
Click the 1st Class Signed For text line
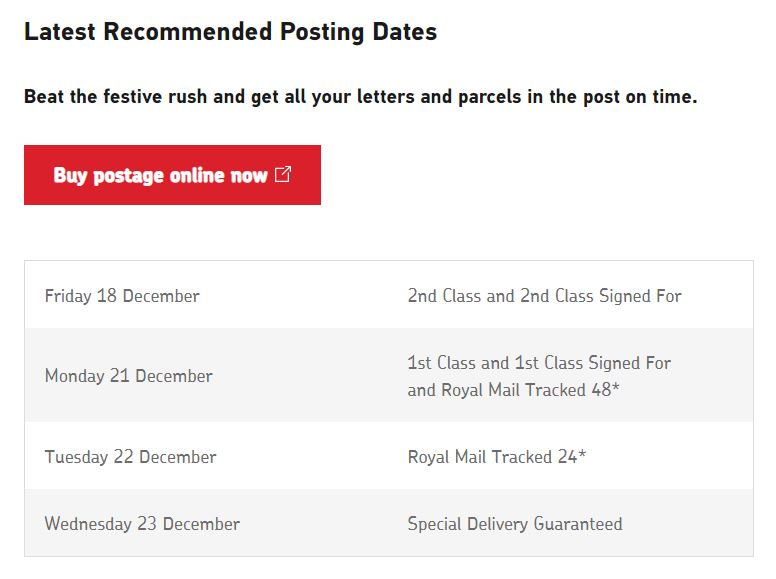539,363
